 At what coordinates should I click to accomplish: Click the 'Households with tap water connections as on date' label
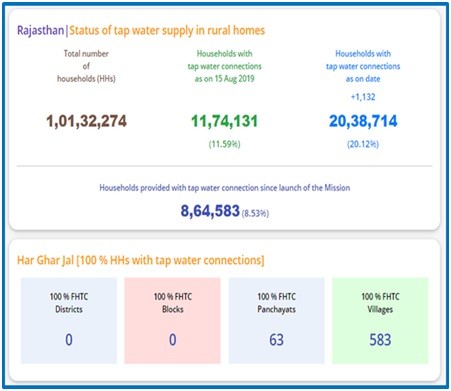pyautogui.click(x=363, y=66)
